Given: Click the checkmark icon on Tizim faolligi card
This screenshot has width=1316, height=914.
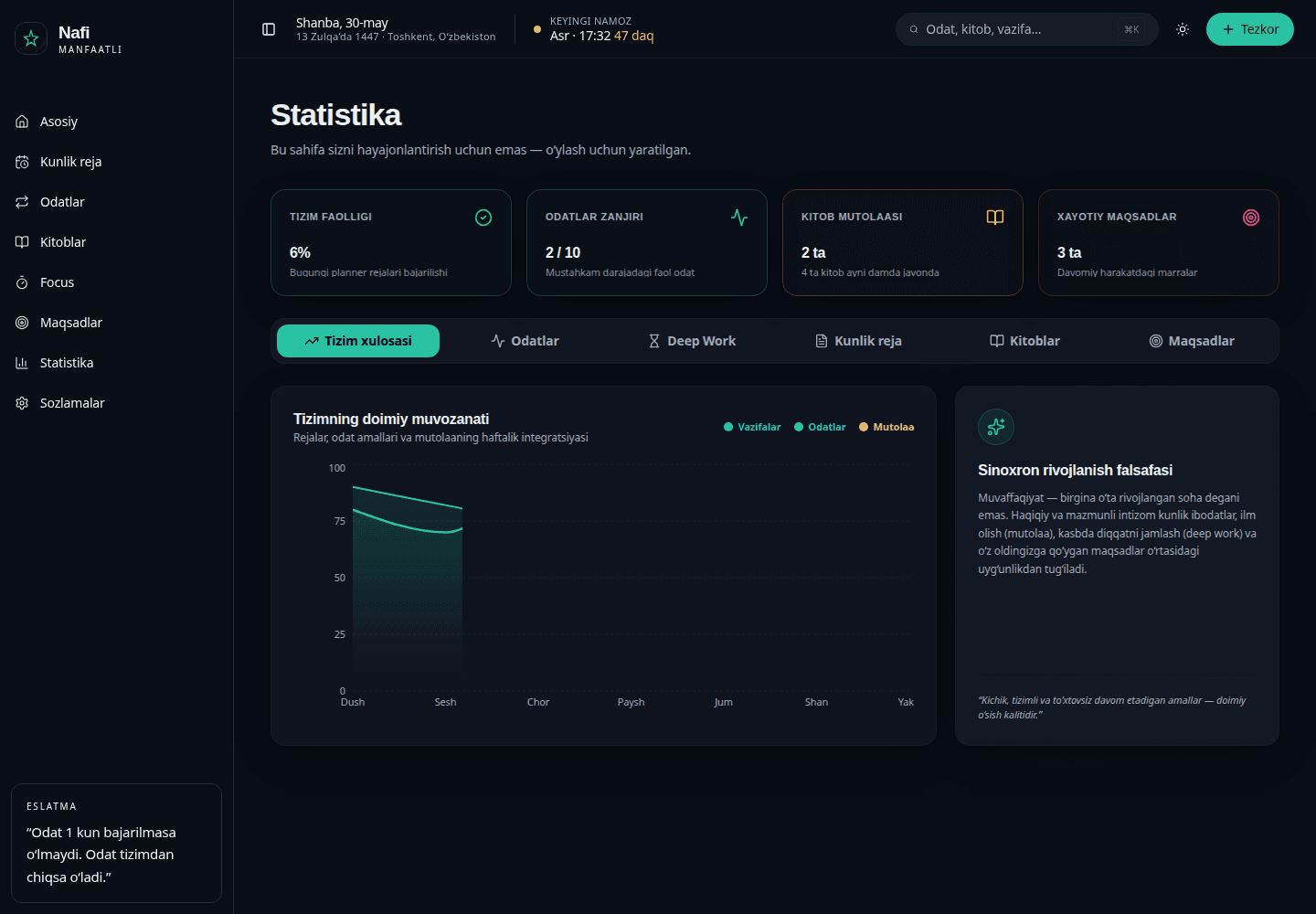Looking at the screenshot, I should pos(483,218).
